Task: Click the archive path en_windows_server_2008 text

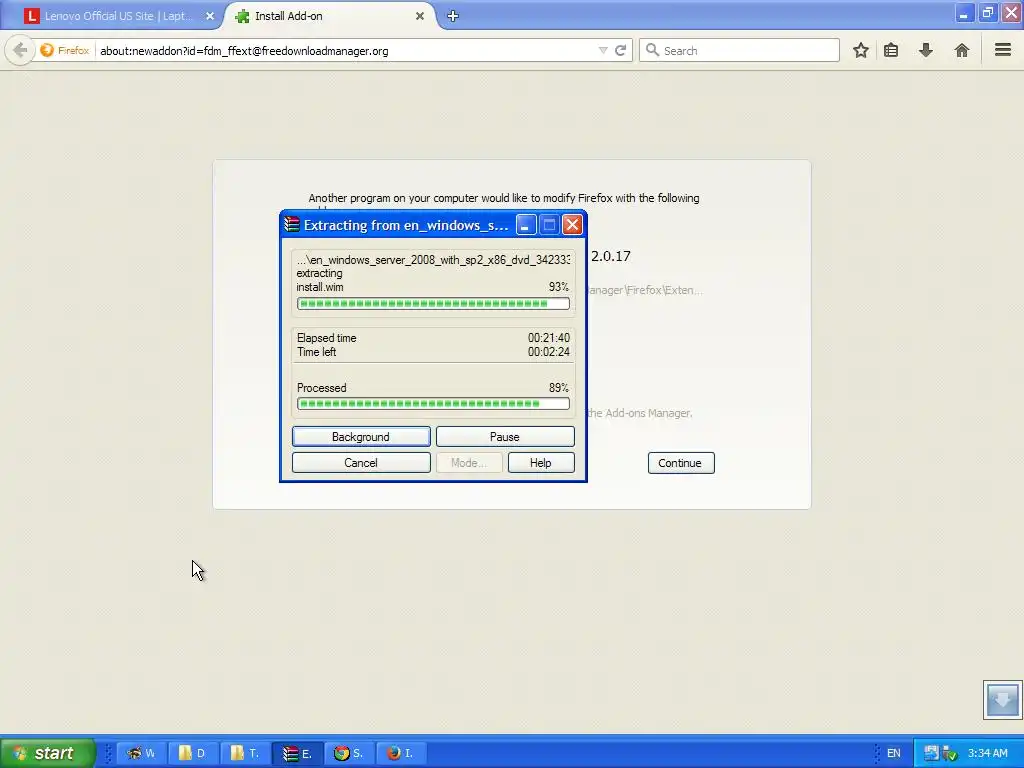Action: click(x=433, y=259)
